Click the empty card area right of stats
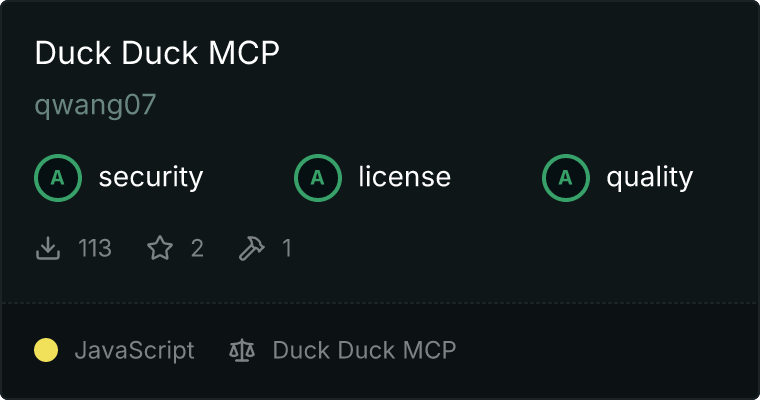The image size is (760, 400). click(523, 248)
